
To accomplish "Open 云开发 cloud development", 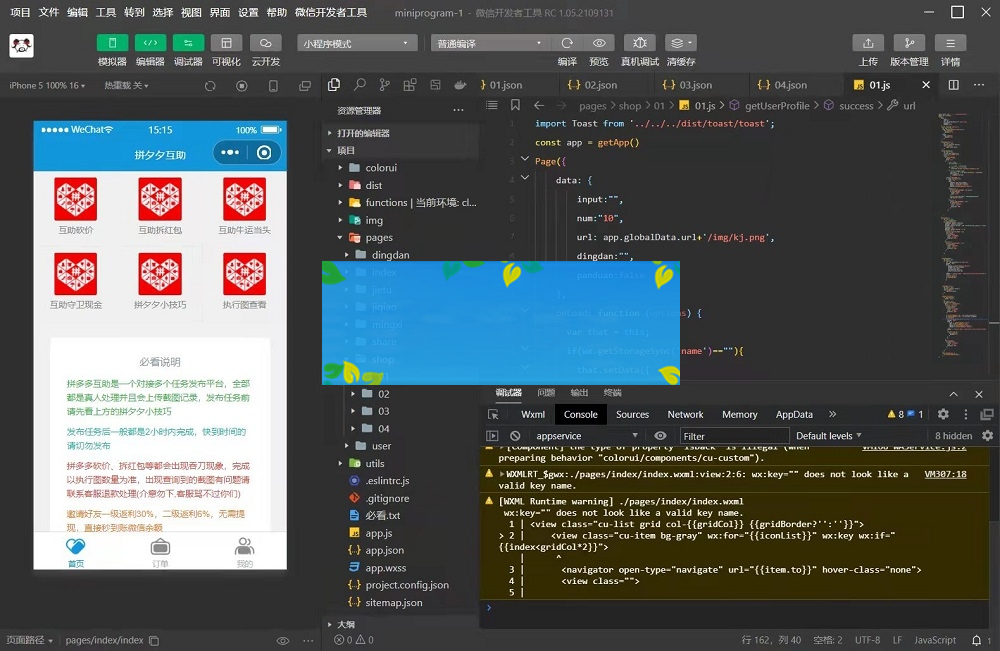I will click(265, 43).
